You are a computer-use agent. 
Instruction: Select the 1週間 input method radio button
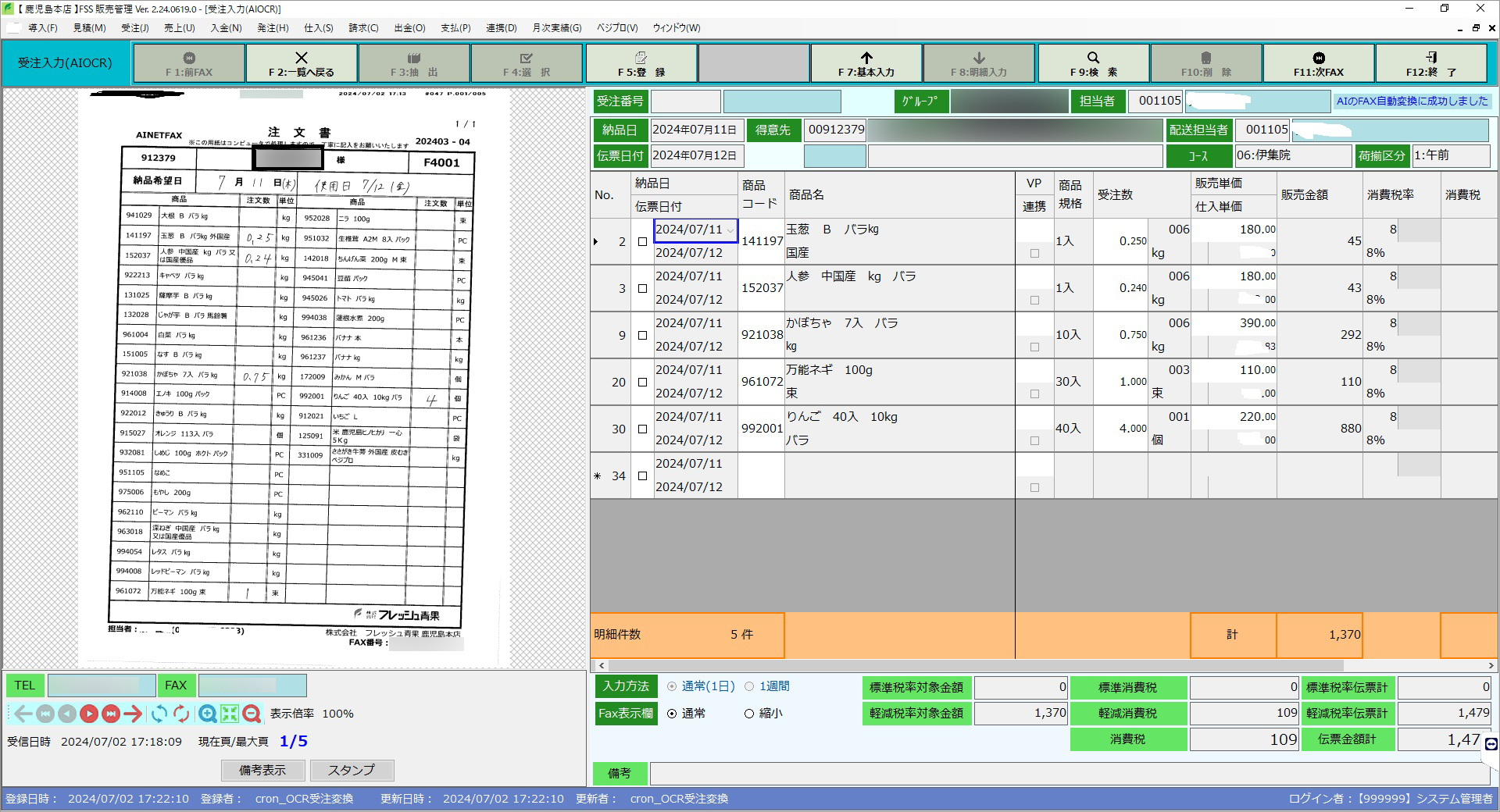749,686
